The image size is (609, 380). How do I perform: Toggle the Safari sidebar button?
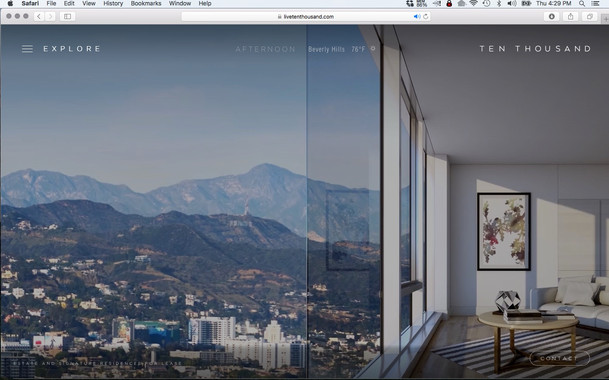click(68, 16)
